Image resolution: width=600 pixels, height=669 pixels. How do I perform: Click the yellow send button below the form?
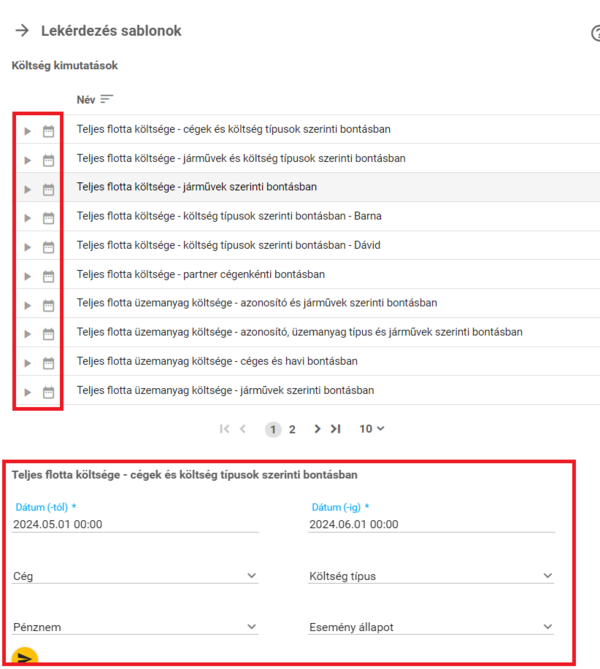[26, 657]
